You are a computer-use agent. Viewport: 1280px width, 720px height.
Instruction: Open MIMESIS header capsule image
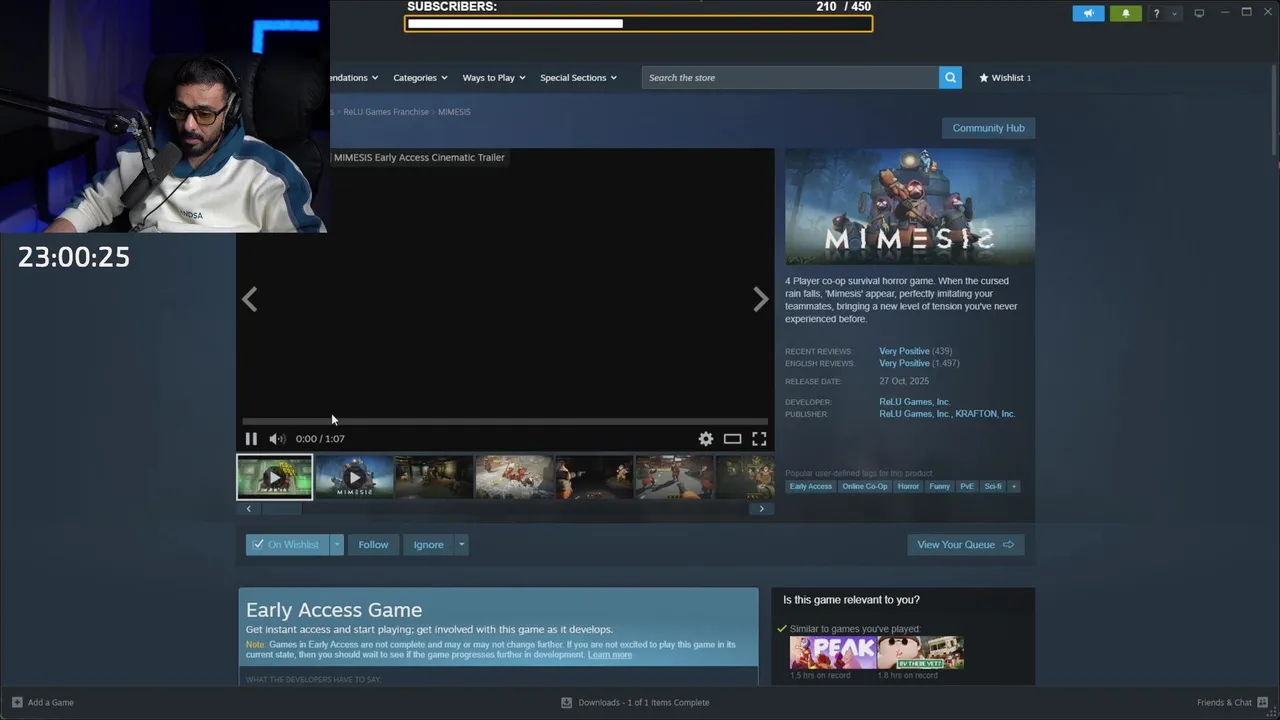(x=910, y=207)
